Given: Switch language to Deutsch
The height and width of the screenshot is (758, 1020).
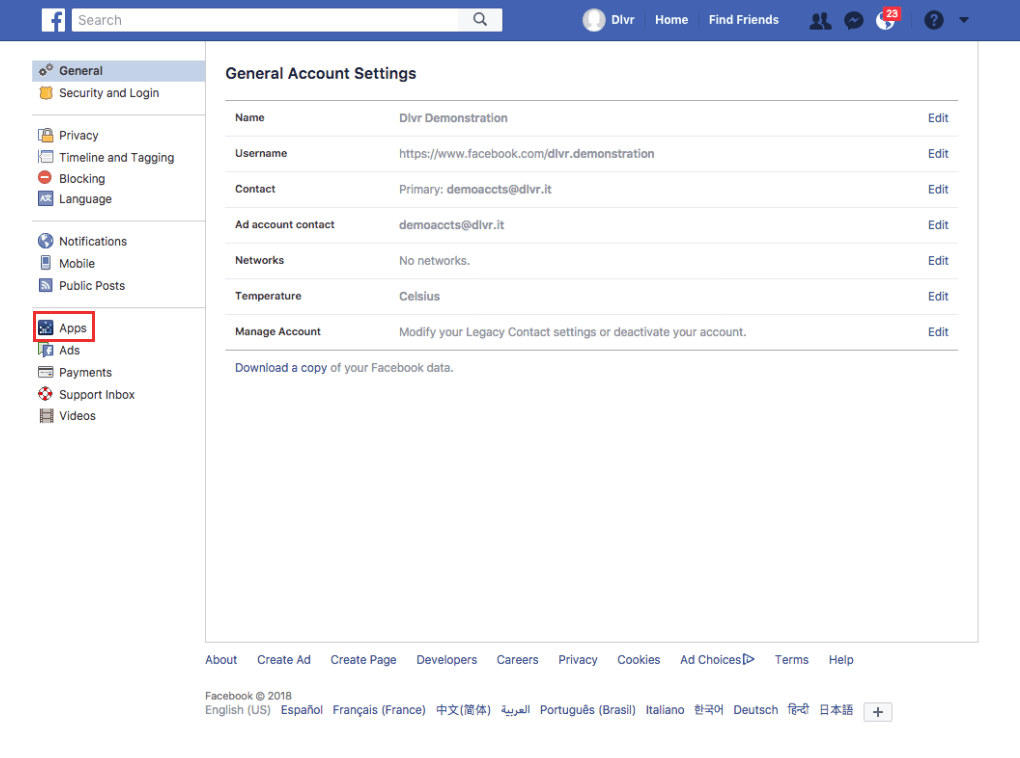Looking at the screenshot, I should click(x=755, y=710).
